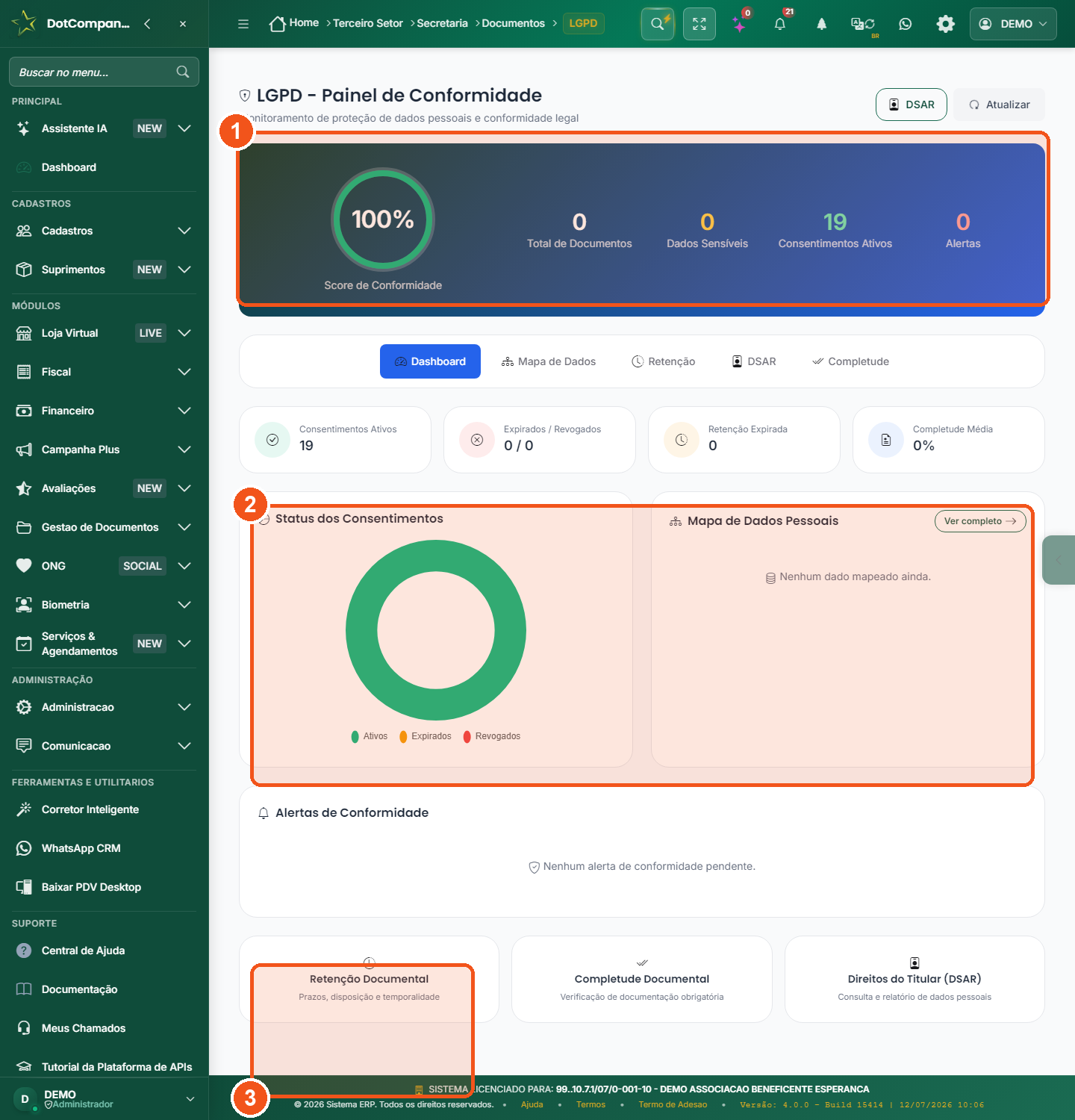Expand the DEMO Administrador profile chevron
The width and height of the screenshot is (1075, 1120).
pyautogui.click(x=190, y=1099)
